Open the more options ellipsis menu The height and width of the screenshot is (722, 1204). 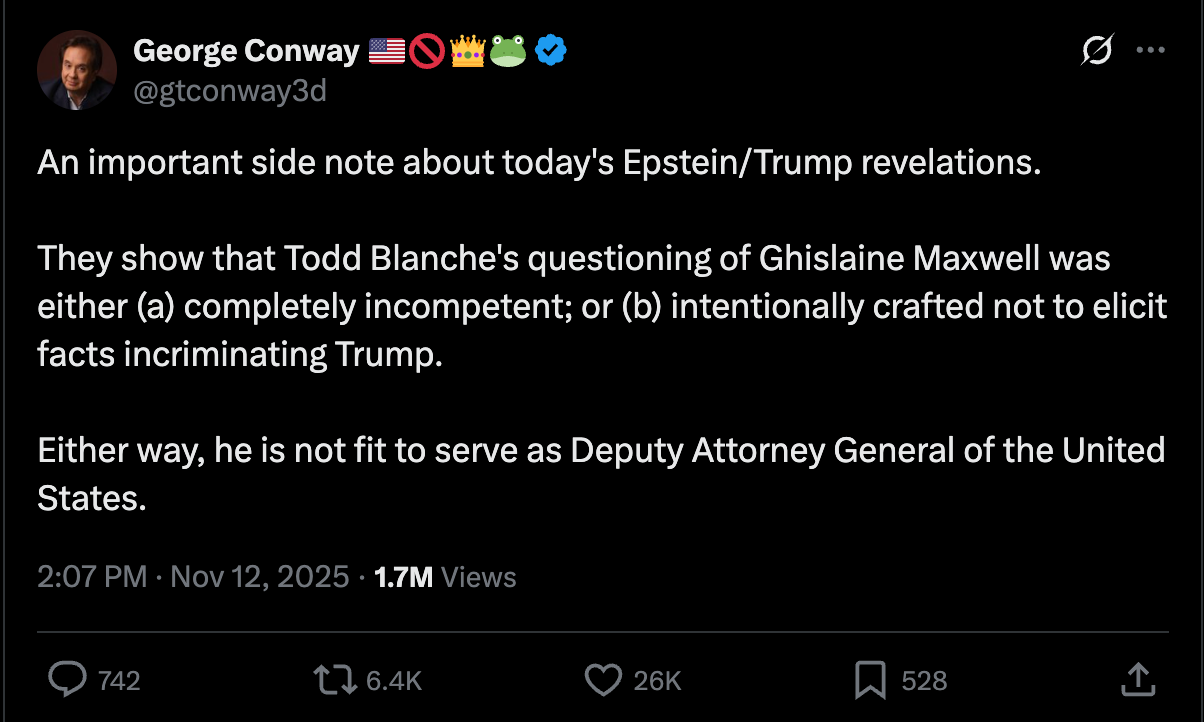point(1152,49)
